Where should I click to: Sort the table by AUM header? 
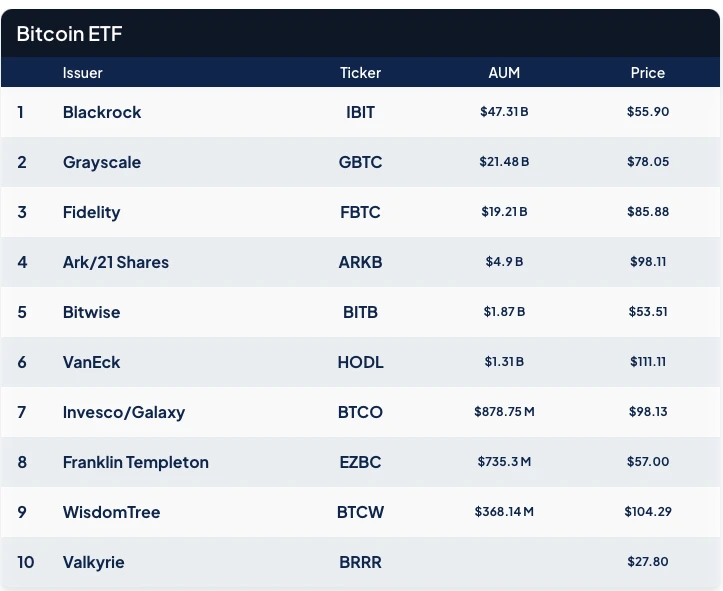click(x=504, y=73)
